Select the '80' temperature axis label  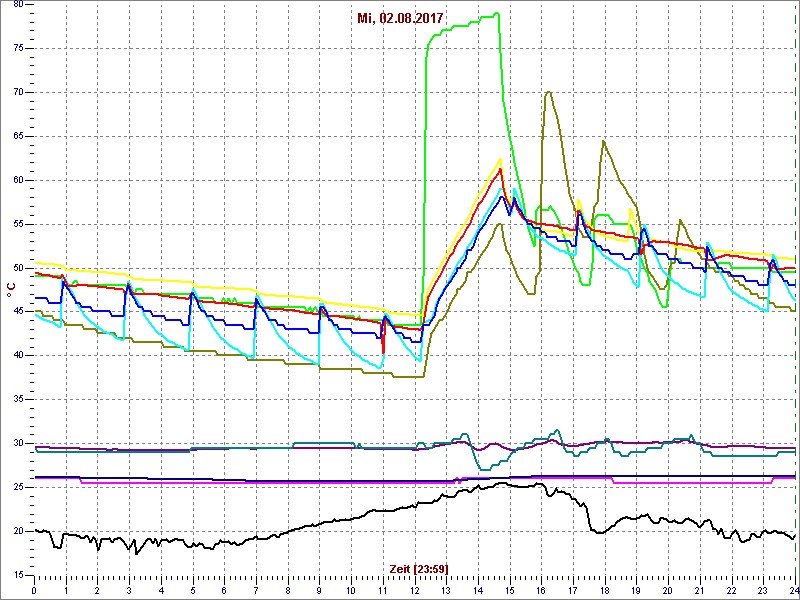pos(17,5)
